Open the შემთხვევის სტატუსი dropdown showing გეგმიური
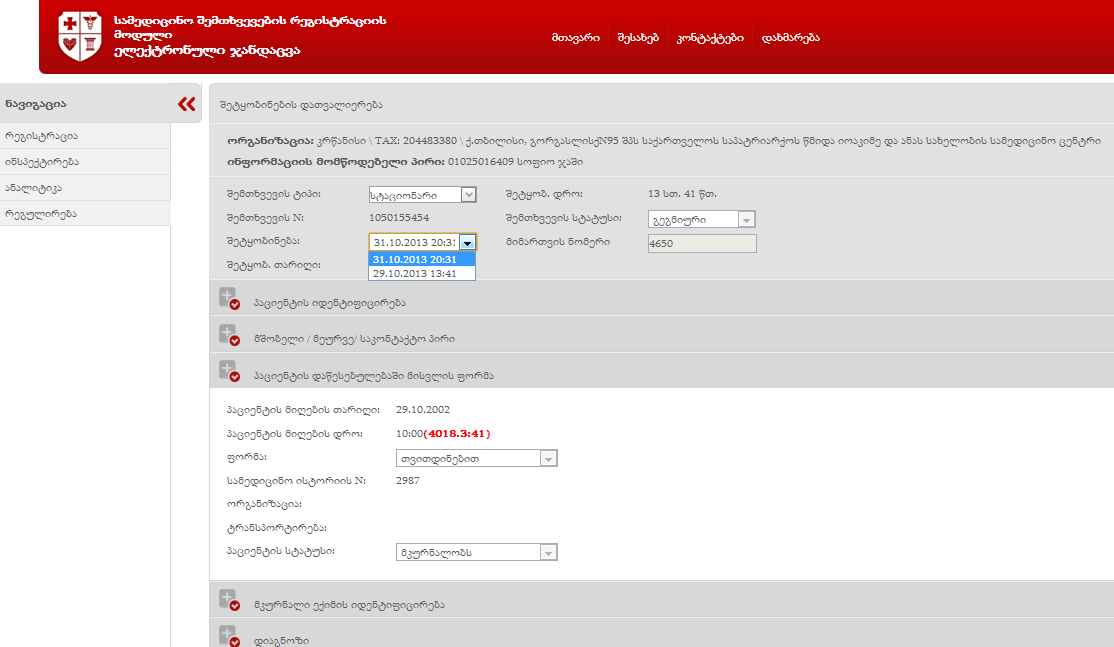Viewport: 1114px width, 647px height. [704, 219]
